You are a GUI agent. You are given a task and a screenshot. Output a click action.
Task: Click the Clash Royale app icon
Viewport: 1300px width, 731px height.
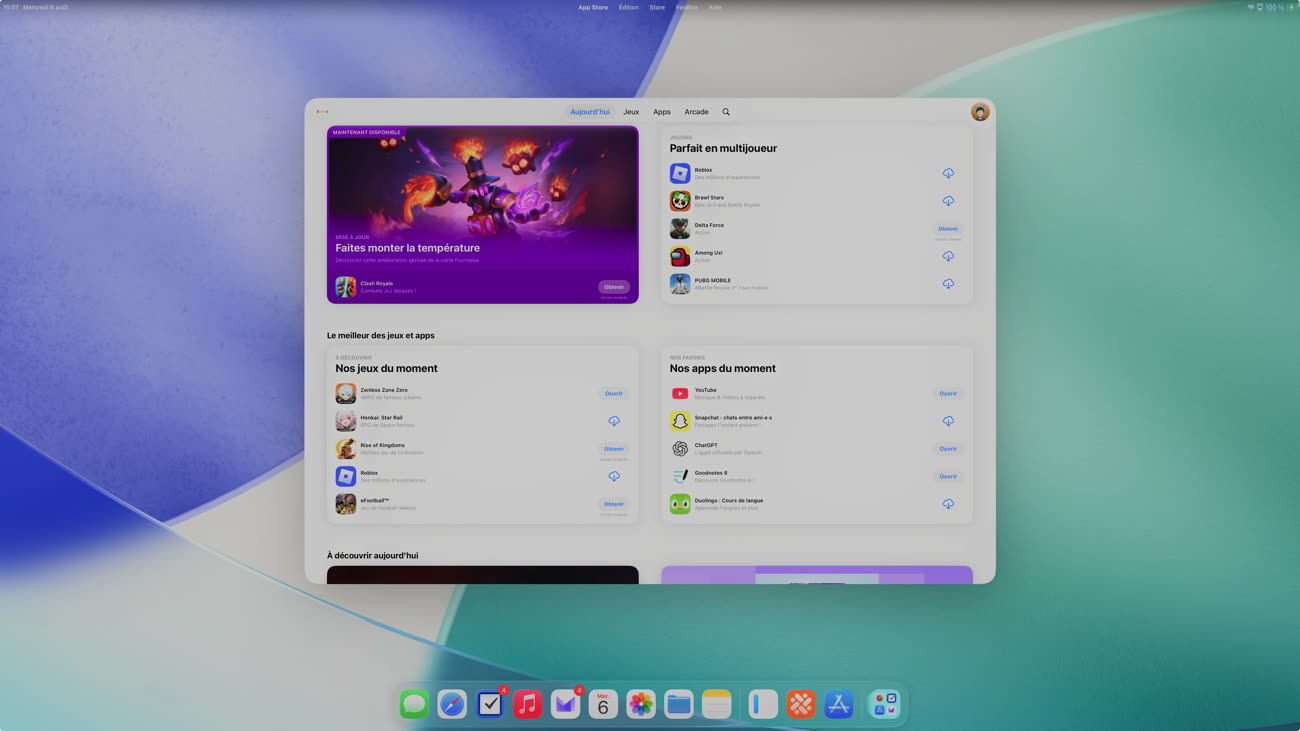pos(346,287)
